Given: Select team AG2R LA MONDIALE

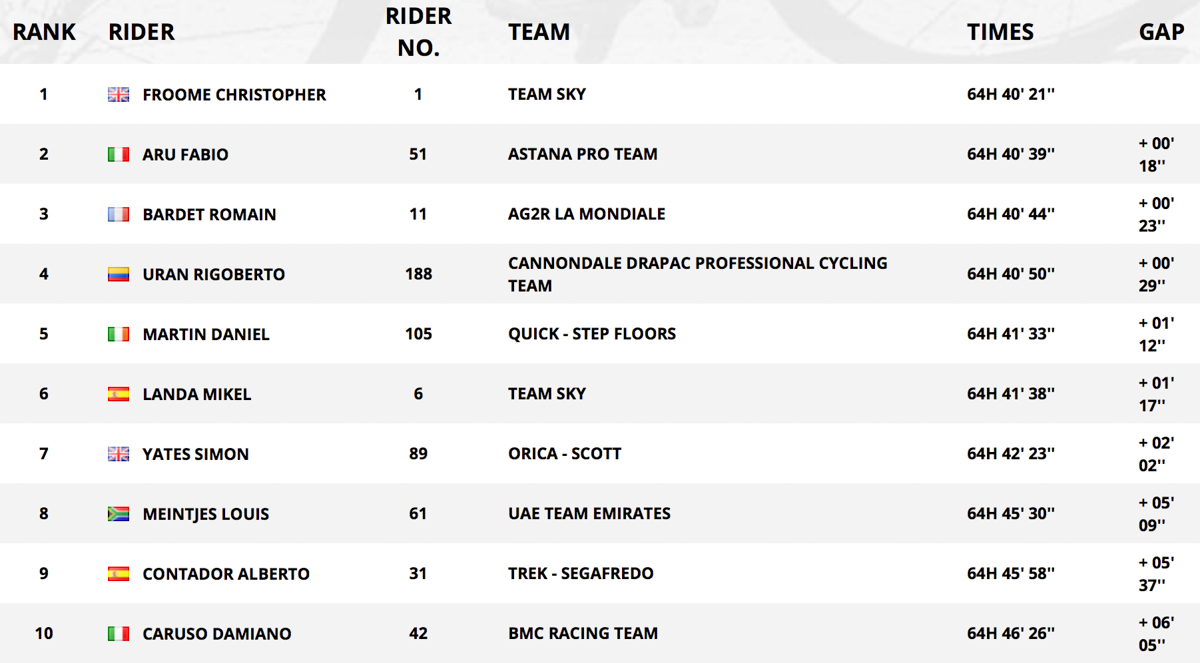Looking at the screenshot, I should click(587, 214).
